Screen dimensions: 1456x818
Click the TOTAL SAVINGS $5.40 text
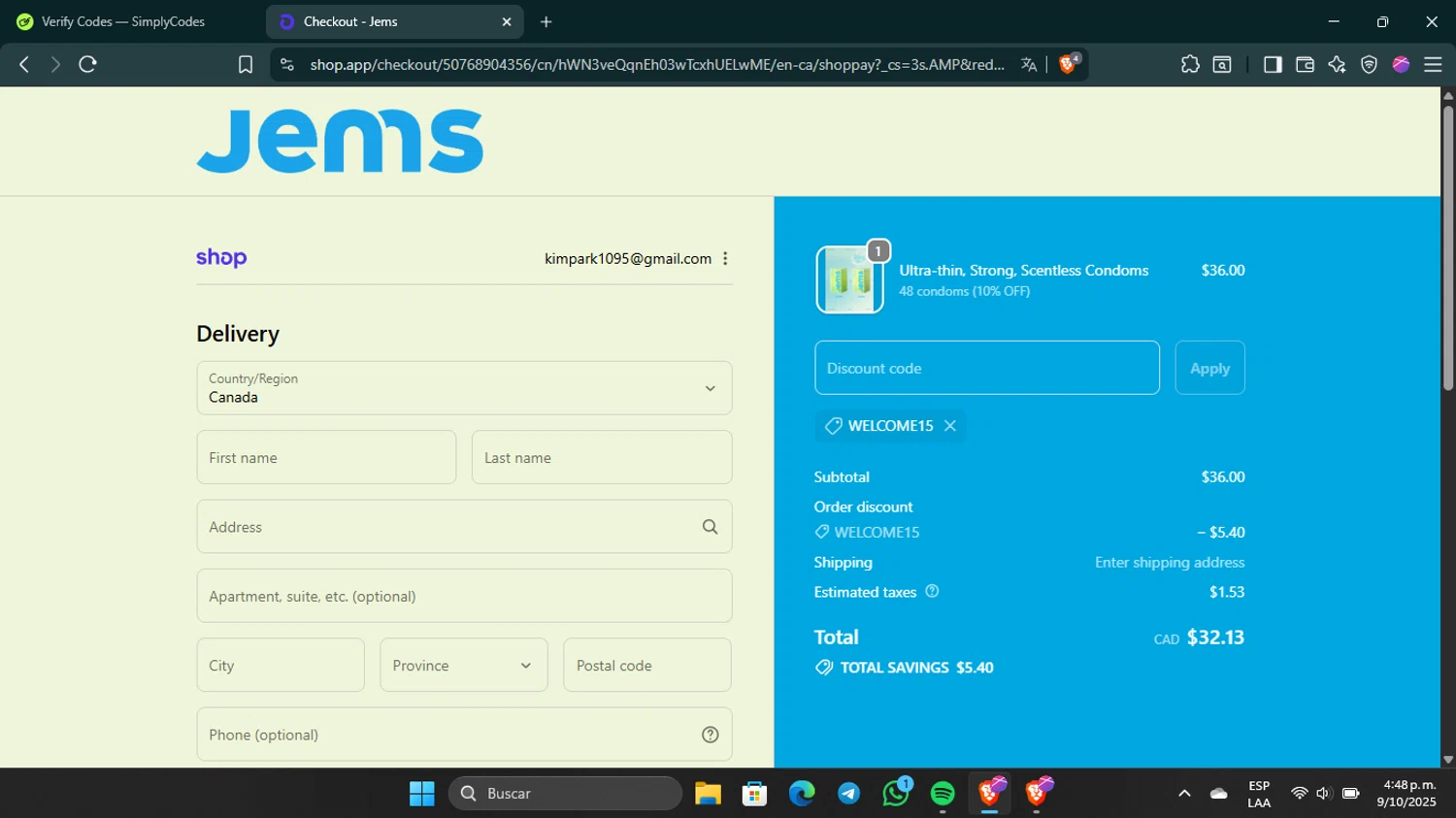(916, 668)
